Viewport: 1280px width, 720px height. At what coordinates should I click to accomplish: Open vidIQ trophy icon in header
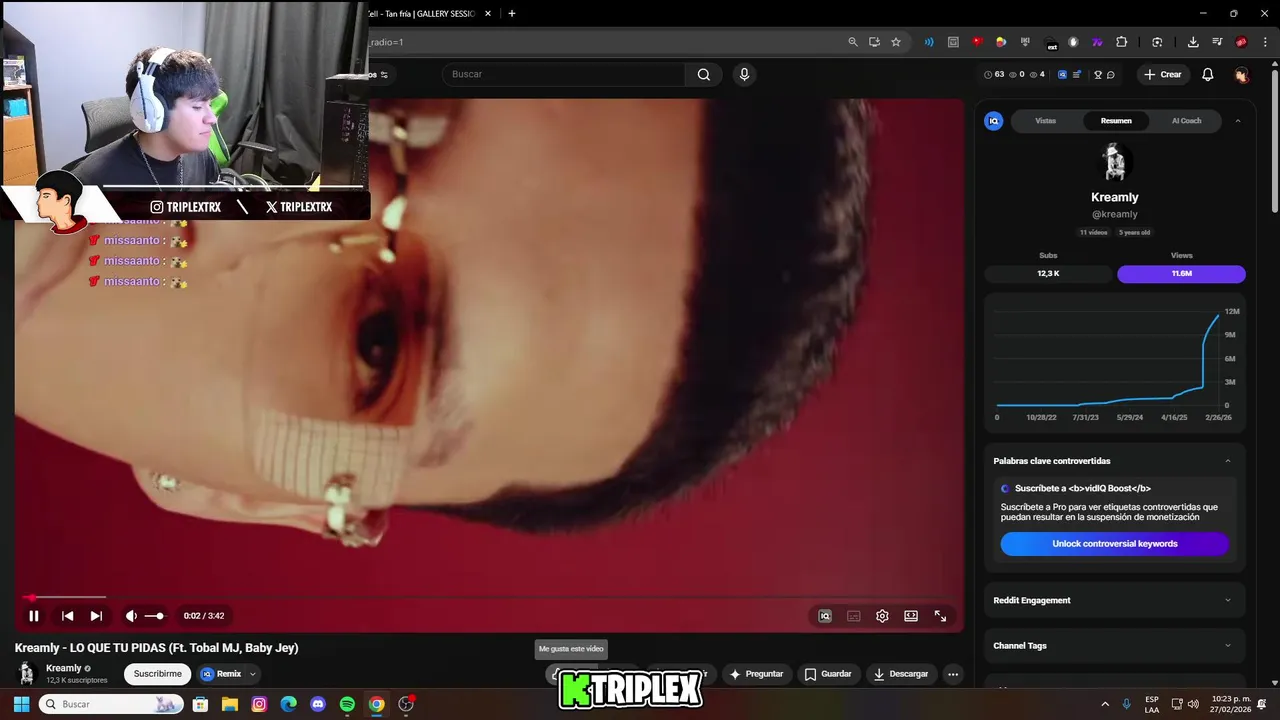click(x=1097, y=74)
